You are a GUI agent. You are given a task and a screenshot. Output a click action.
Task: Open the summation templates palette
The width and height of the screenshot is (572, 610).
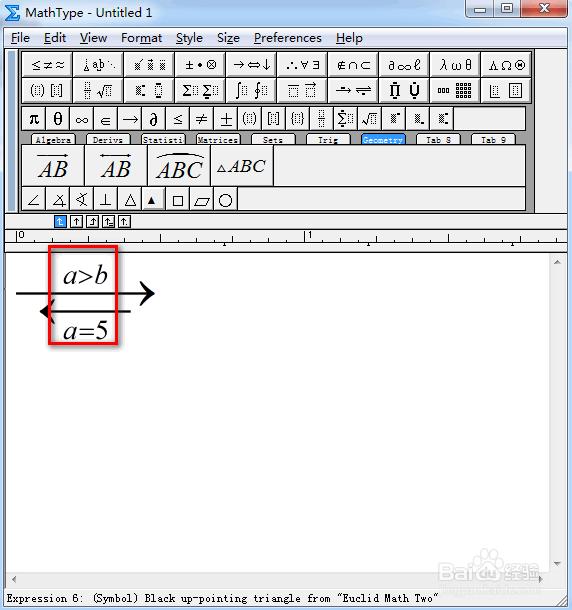point(200,90)
